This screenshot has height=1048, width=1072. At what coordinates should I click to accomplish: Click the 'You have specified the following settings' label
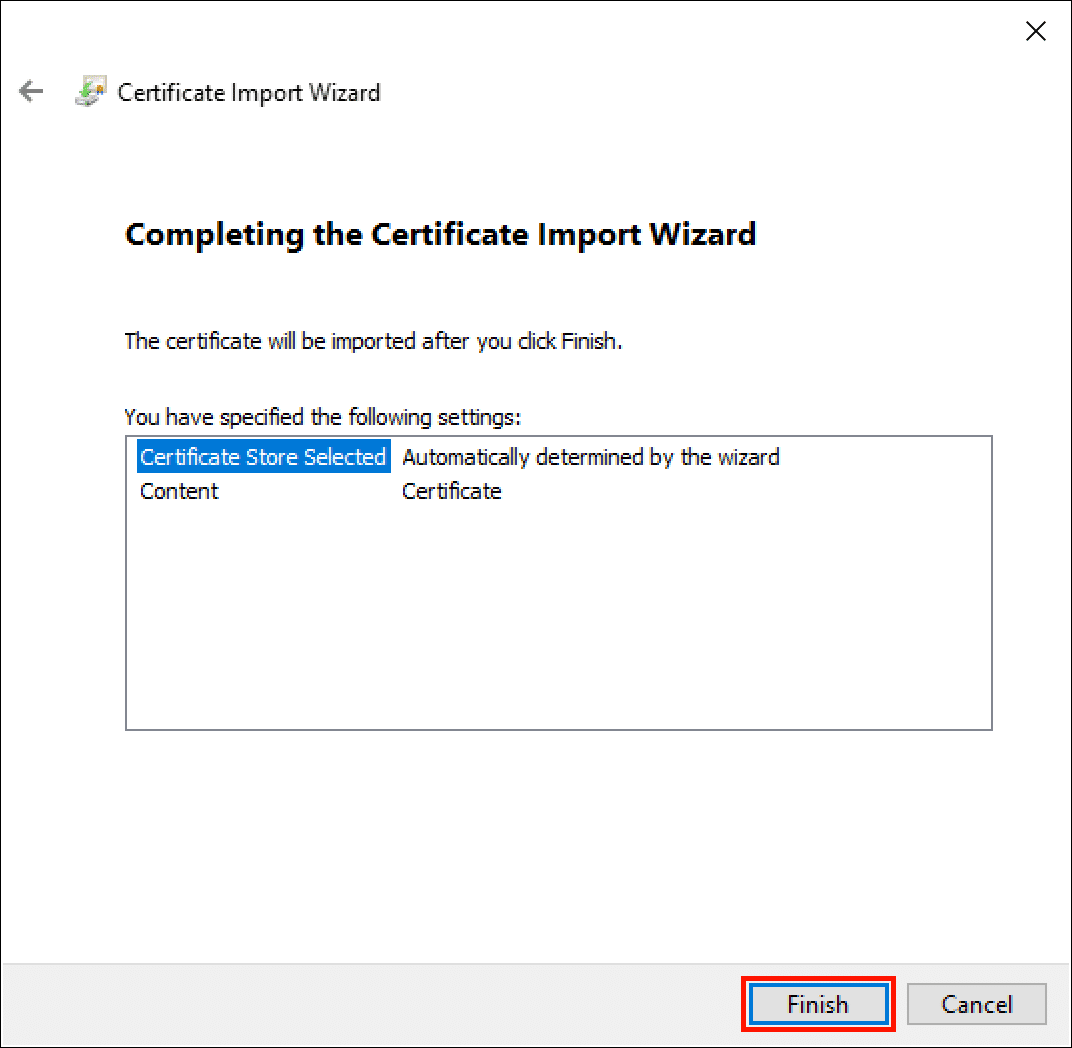(322, 416)
